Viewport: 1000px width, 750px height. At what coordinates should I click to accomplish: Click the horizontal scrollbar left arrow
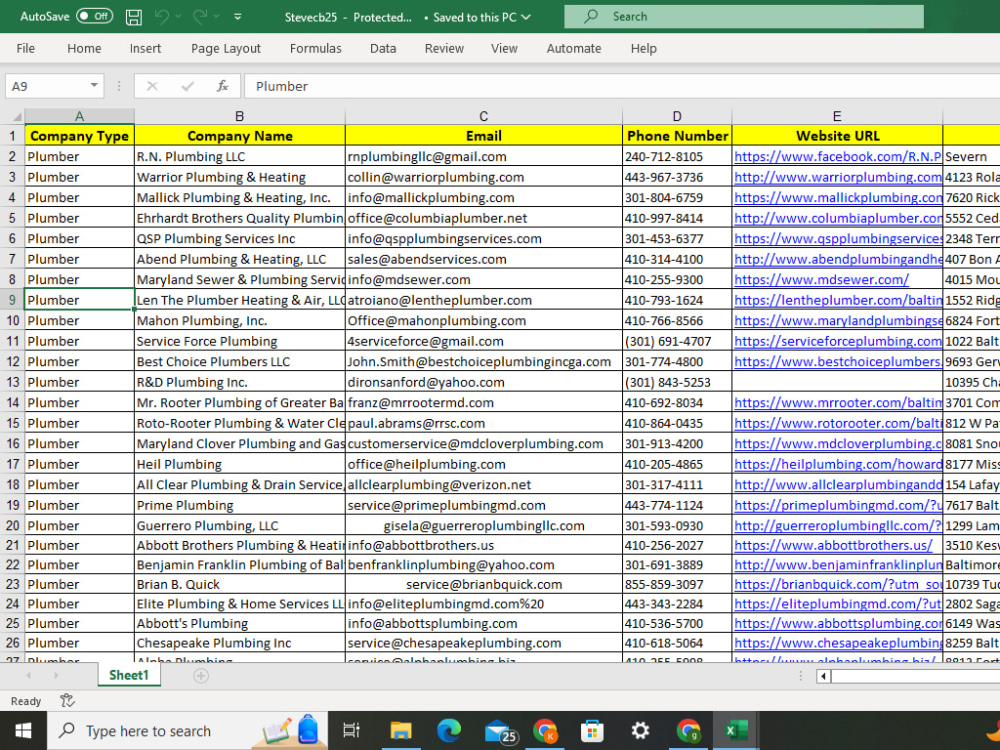point(824,676)
